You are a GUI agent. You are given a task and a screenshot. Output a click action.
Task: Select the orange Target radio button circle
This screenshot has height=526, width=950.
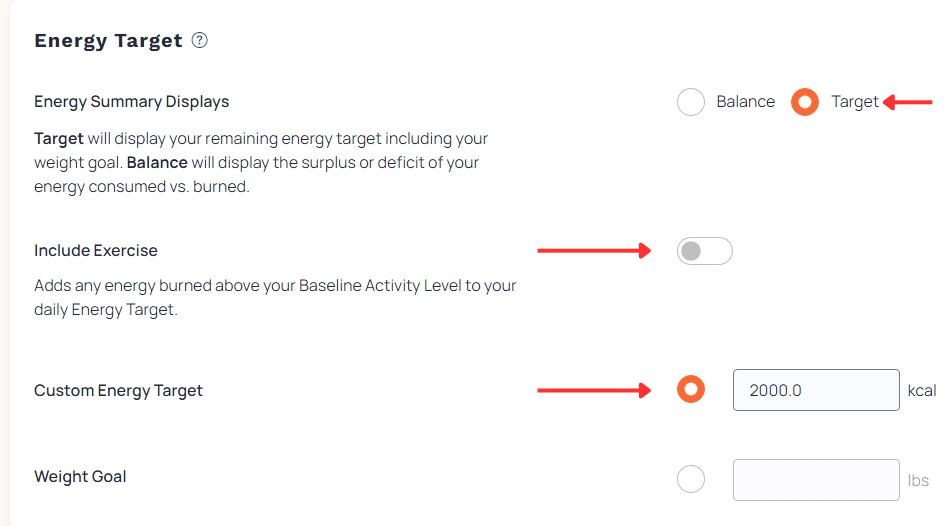(x=805, y=102)
